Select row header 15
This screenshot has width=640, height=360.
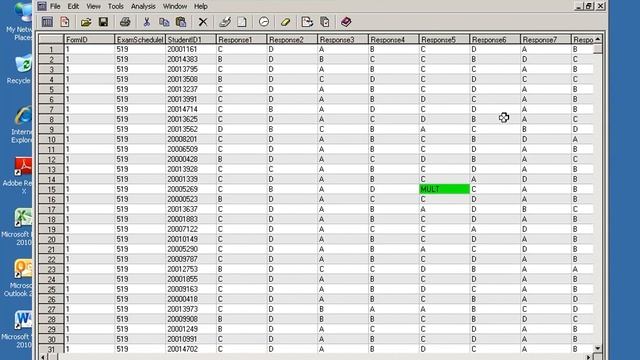(51, 189)
